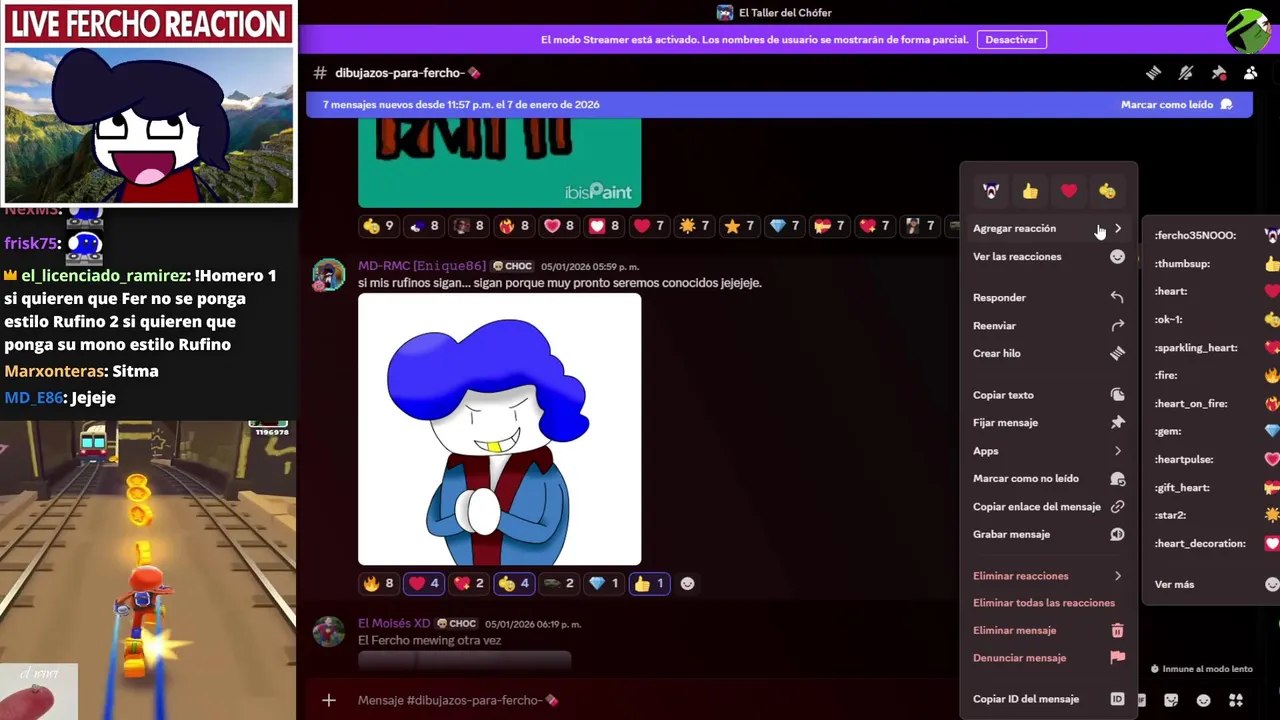
Task: Pick :heart_on_fire: from reaction submenu
Action: click(1214, 403)
